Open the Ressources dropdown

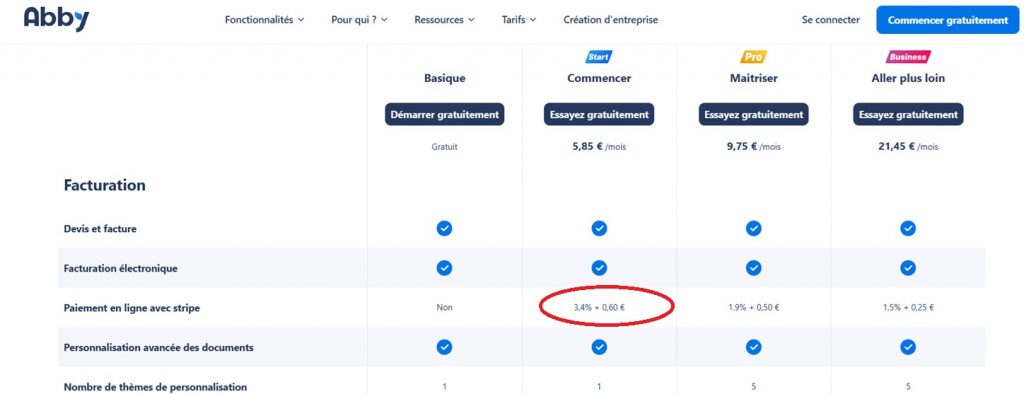(x=444, y=20)
